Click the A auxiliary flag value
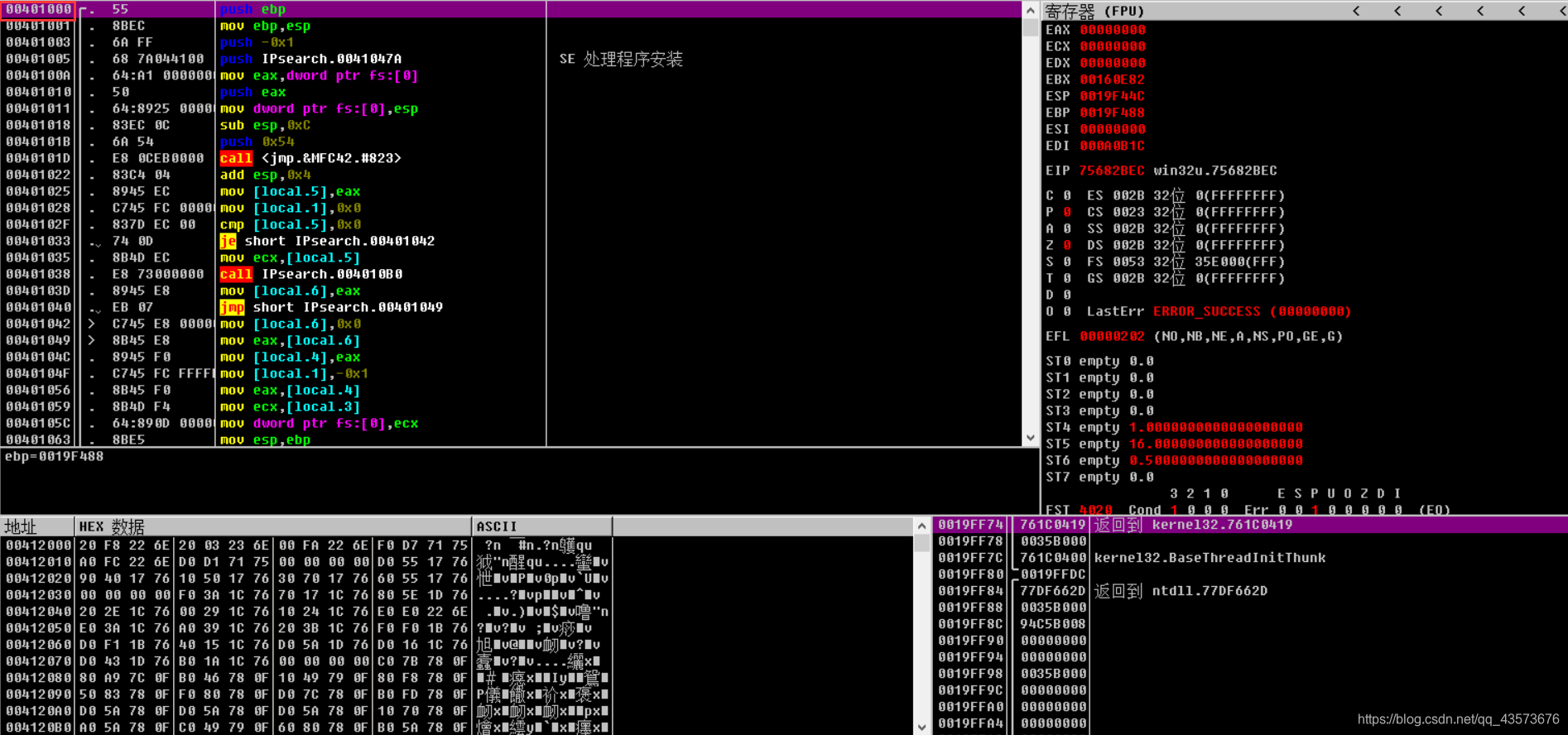 coord(1067,228)
